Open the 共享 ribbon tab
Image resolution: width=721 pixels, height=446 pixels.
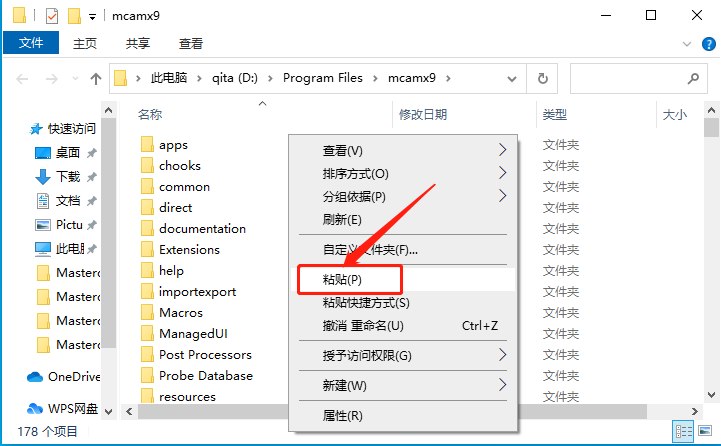(137, 44)
